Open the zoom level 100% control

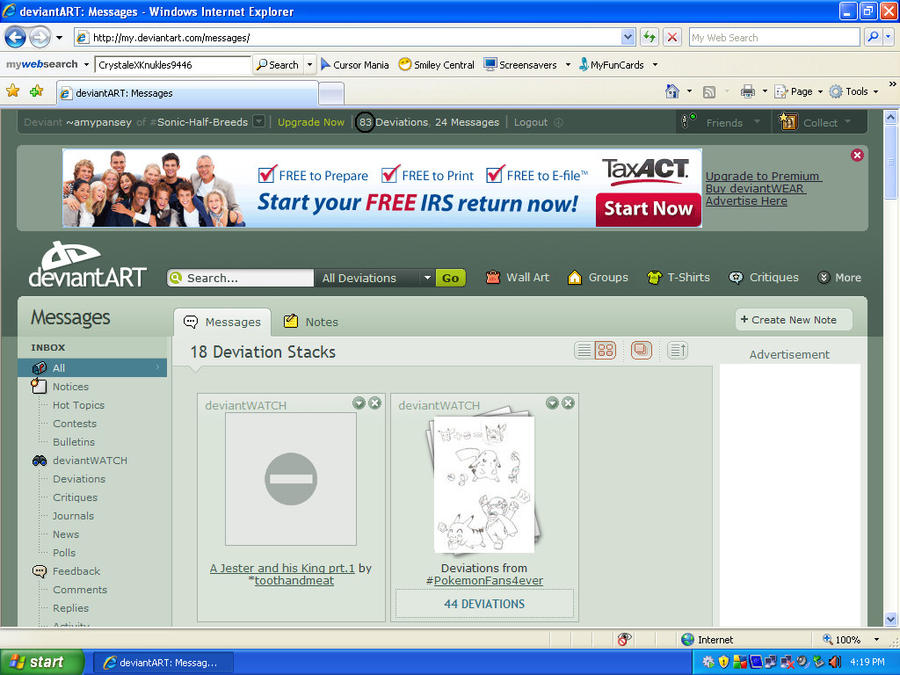pyautogui.click(x=852, y=639)
